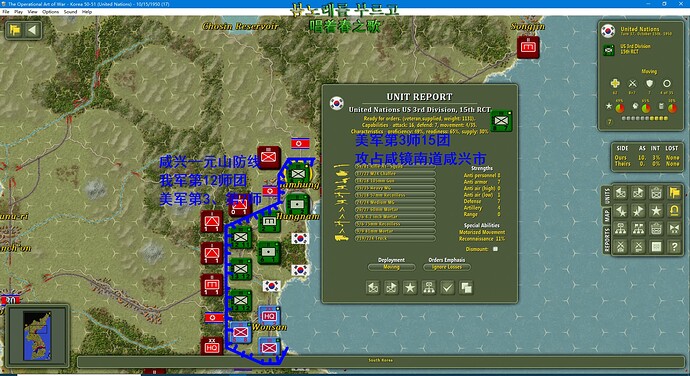Switch to the MAP side tab
The image size is (690, 376).
pyautogui.click(x=607, y=216)
